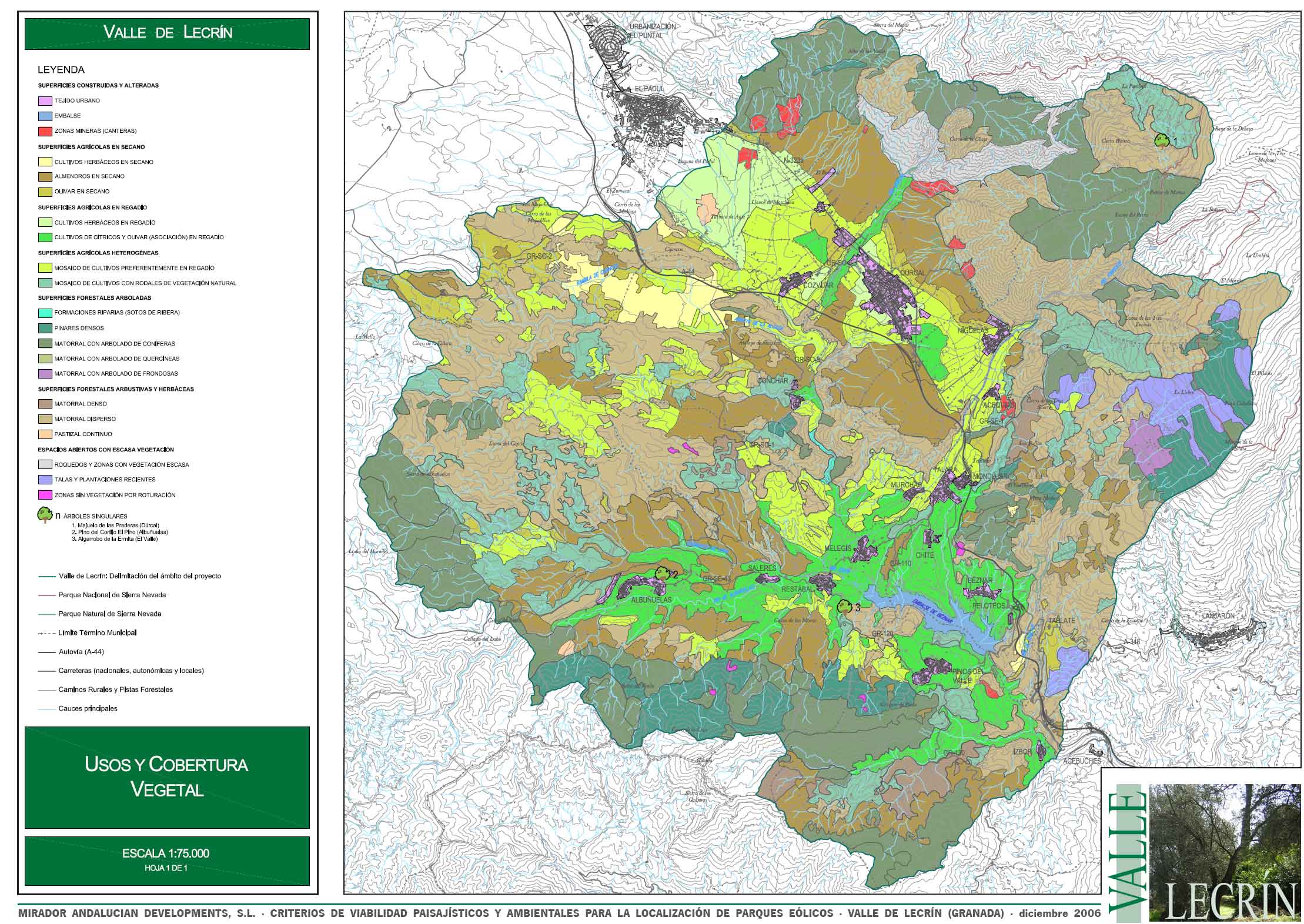Viewport: 1304px width, 924px height.
Task: Click the Pinares Densos legend swatch
Action: click(45, 328)
